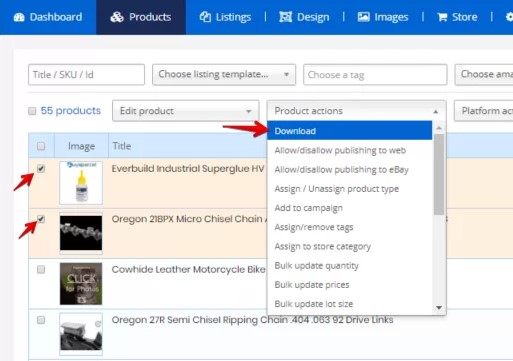513x361 pixels.
Task: Open the Platform actions dropdown
Action: click(483, 111)
